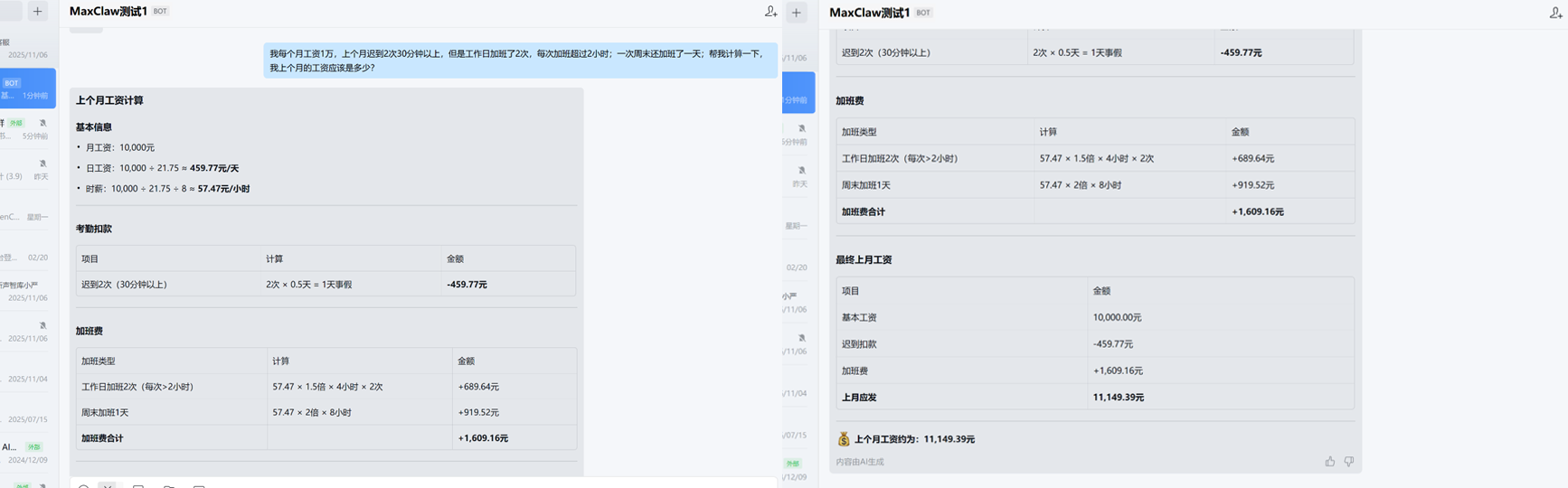Give thumbs up to the AI salary answer
Screen dimensions: 1568x488
click(x=1329, y=462)
